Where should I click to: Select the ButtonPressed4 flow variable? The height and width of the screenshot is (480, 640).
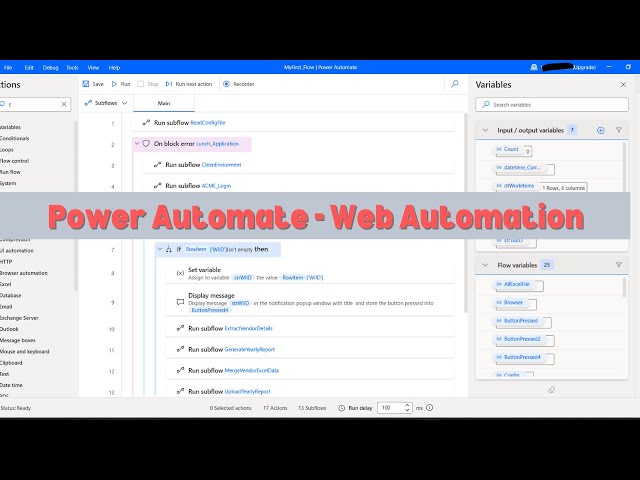pos(522,357)
